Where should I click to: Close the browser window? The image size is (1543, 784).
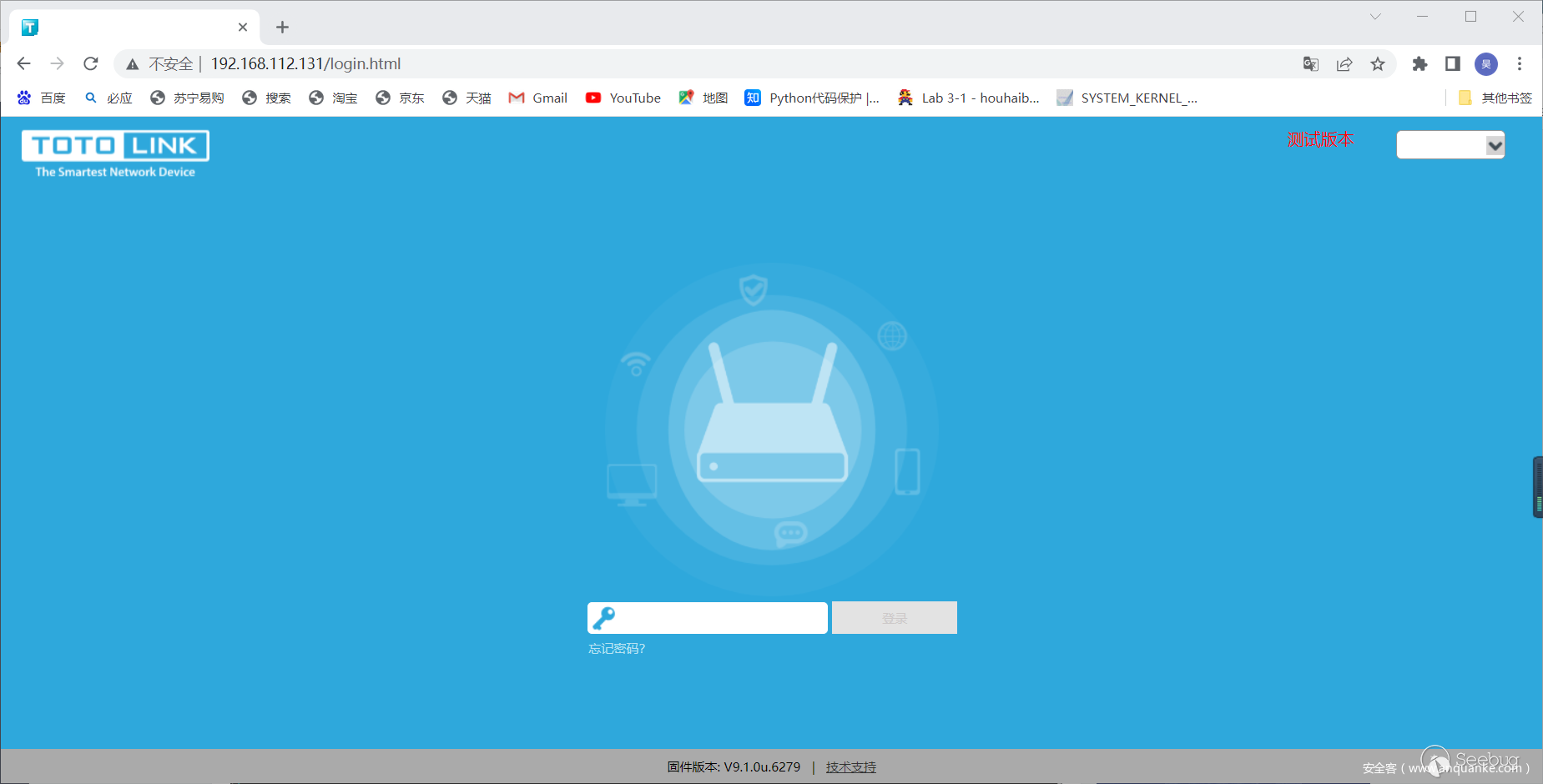pos(1518,17)
